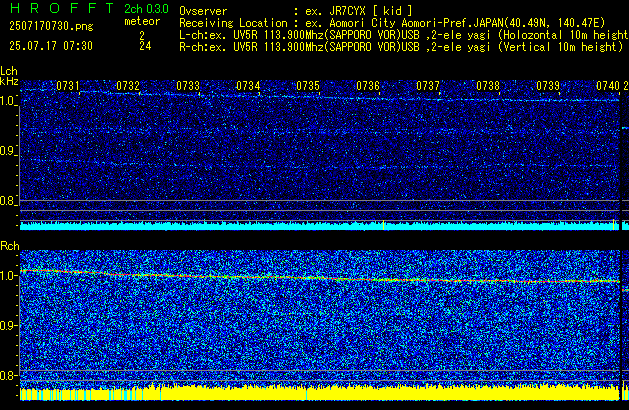The width and height of the screenshot is (629, 410).
Task: Click the 0731 time marker
Action: [x=67, y=86]
